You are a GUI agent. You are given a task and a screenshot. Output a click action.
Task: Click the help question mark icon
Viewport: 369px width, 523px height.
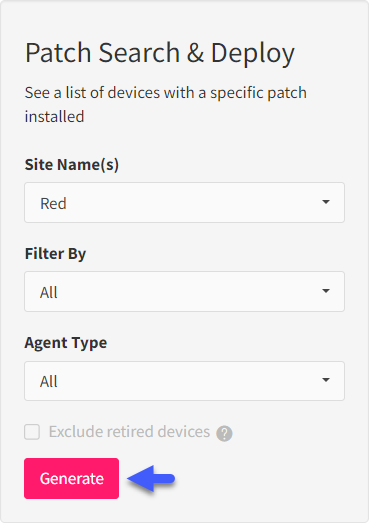pos(224,433)
